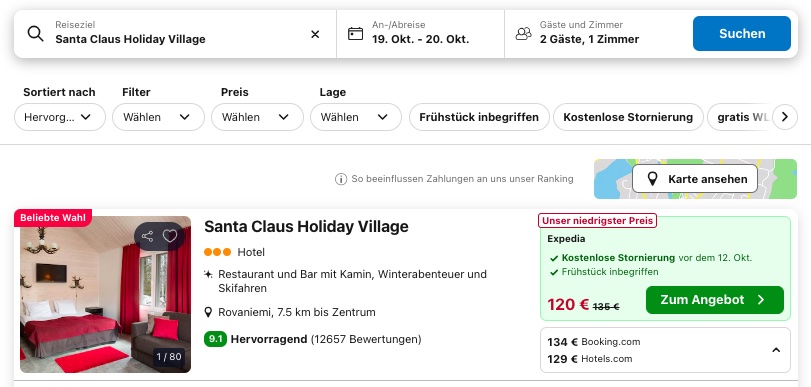811x387 pixels.
Task: Open the 12657 Bewertungen reviews
Action: 366,339
